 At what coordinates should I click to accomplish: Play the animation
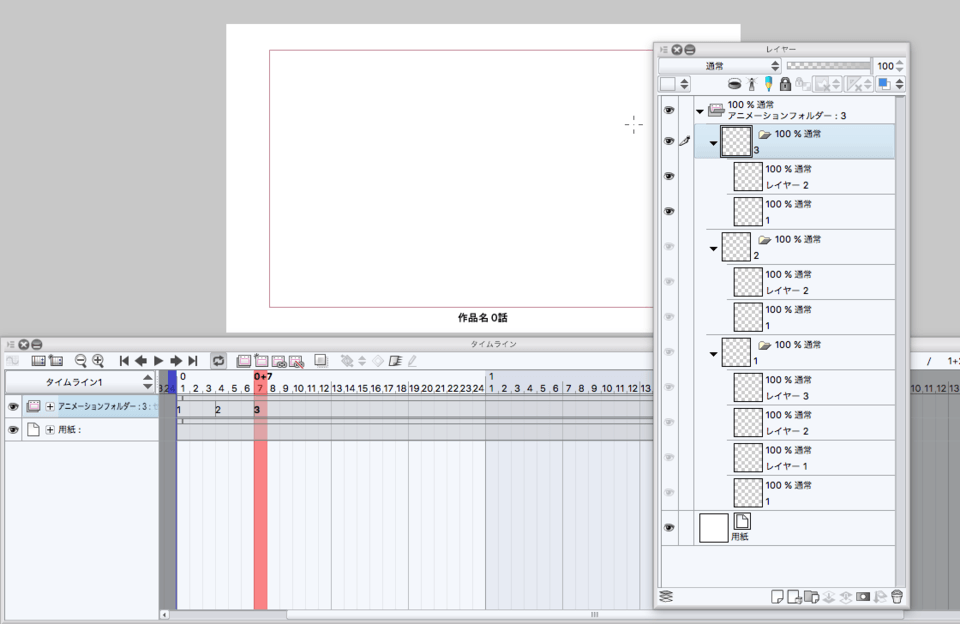tap(159, 361)
